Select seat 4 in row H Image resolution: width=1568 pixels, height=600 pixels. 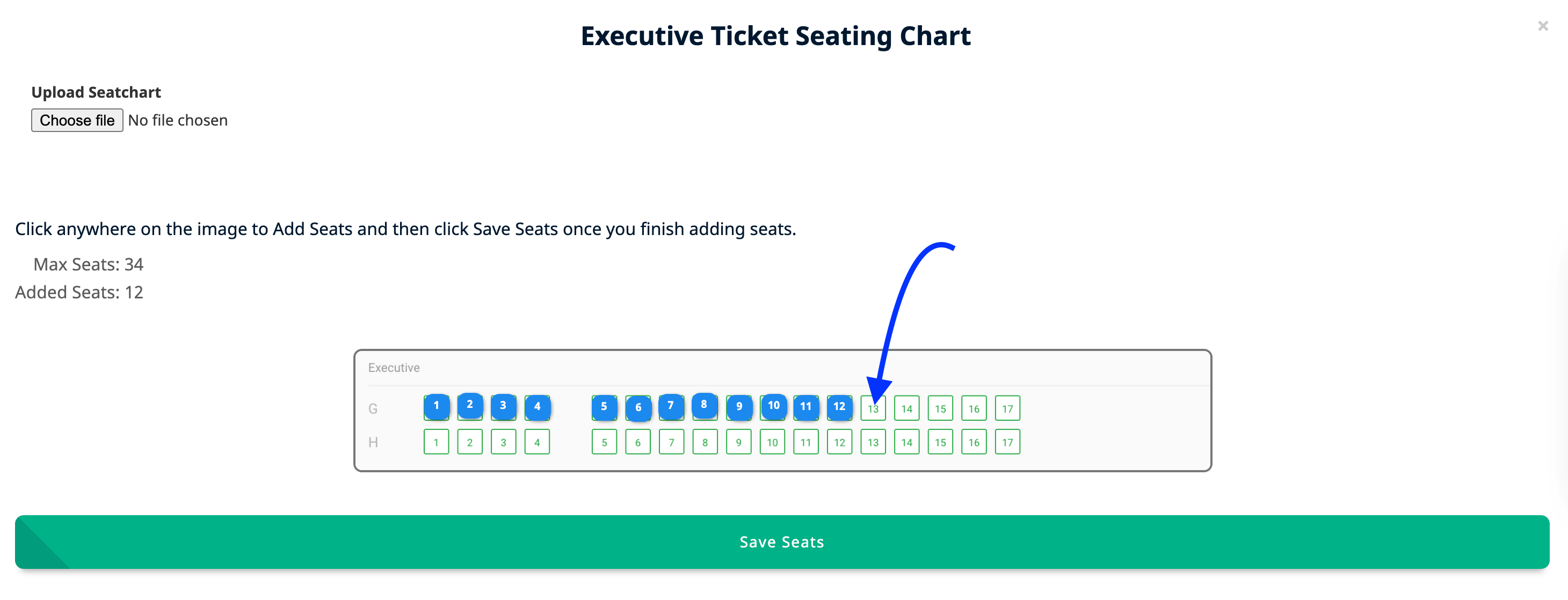tap(537, 442)
